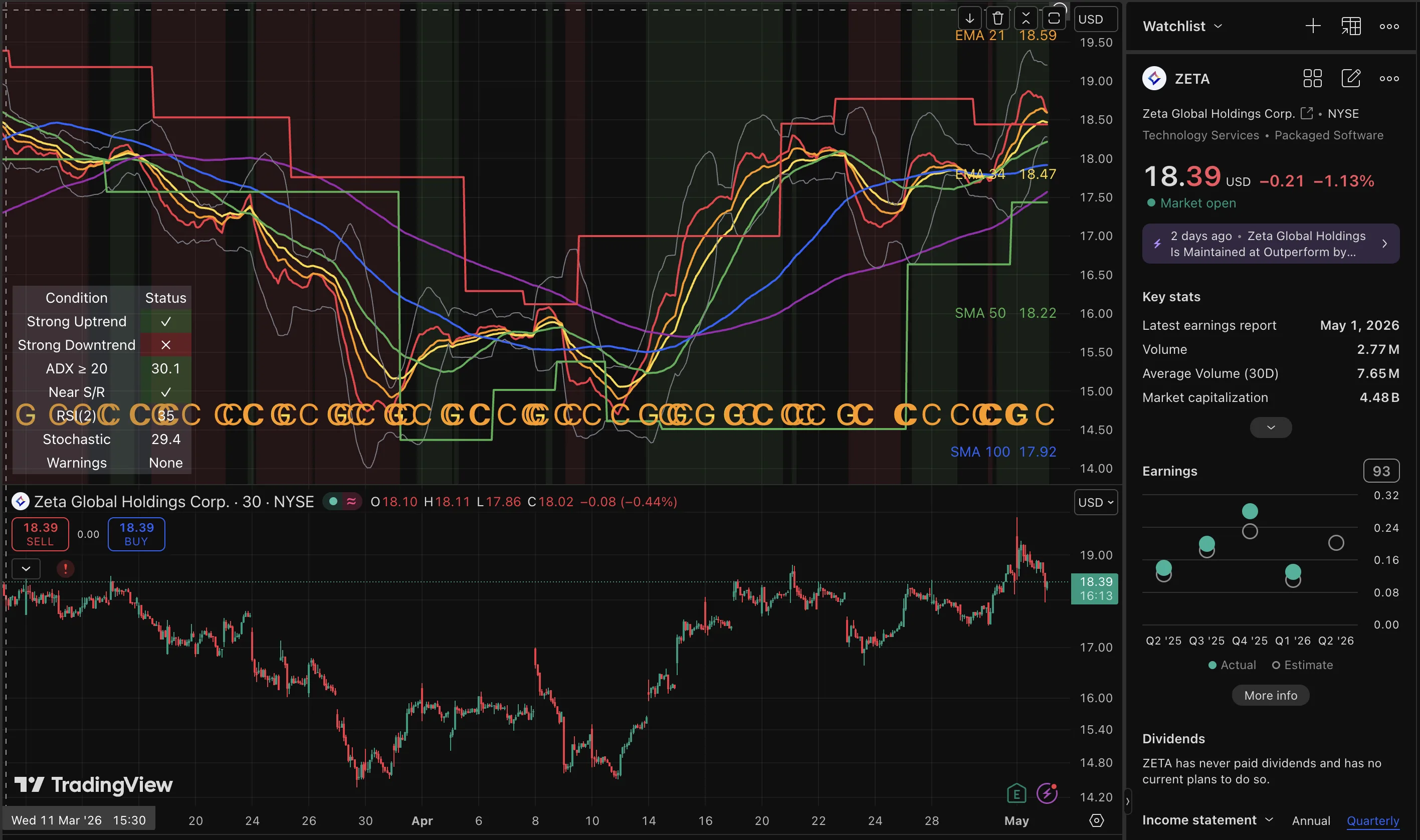Click the ADX ≥ 20 value 30.1
Image resolution: width=1420 pixels, height=840 pixels.
point(165,368)
